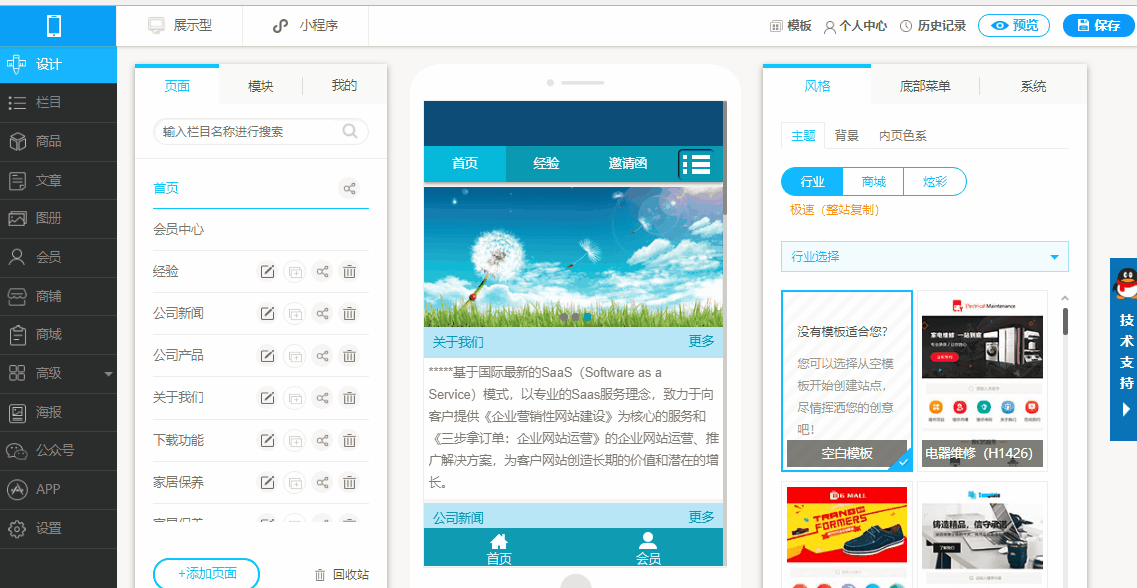Select the 炫彩 colorful toggle
This screenshot has height=588, width=1137.
click(935, 182)
